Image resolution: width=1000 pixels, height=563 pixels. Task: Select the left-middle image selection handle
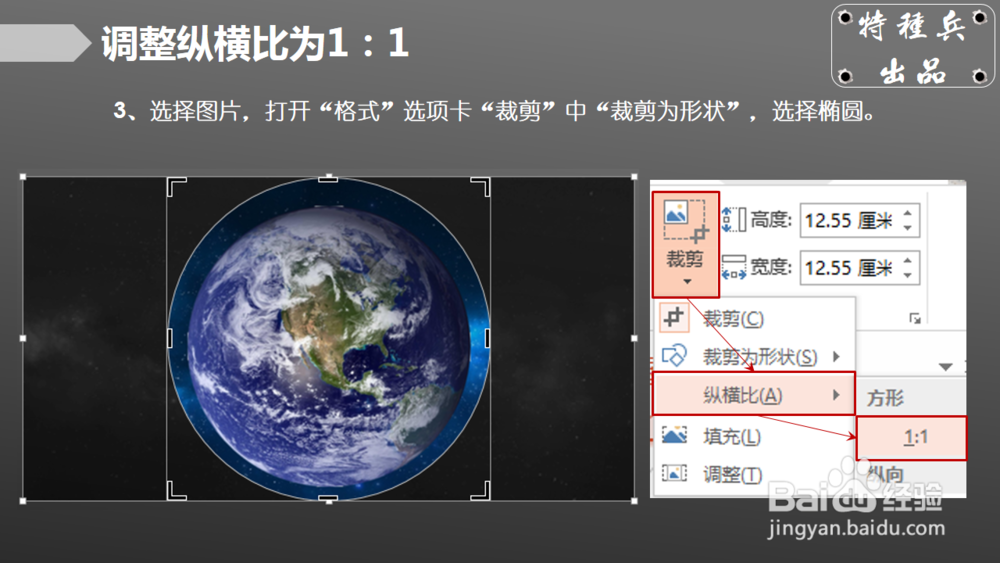coord(23,339)
